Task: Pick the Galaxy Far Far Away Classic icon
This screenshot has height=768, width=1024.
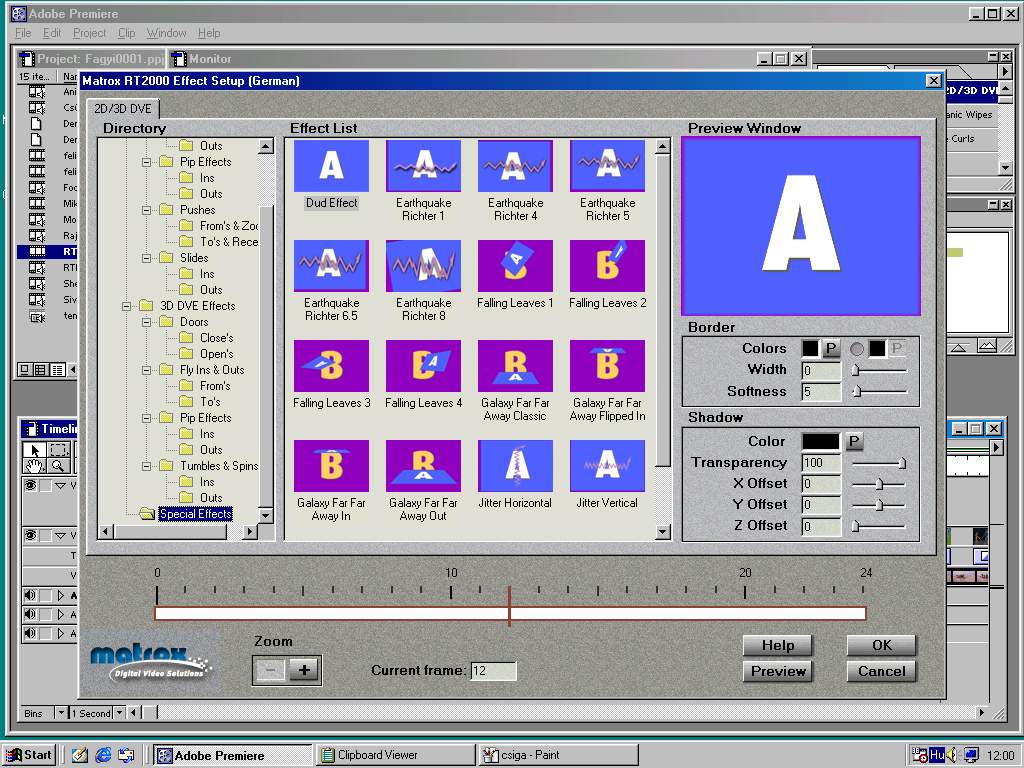Action: (x=515, y=366)
